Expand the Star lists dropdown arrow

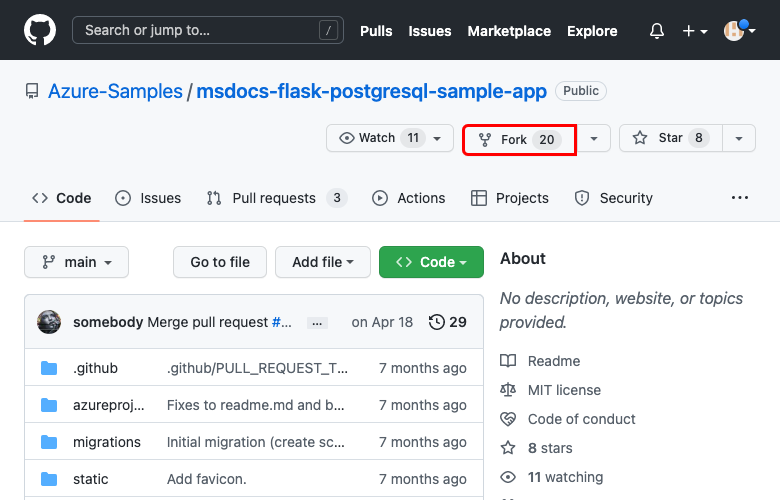pos(739,138)
